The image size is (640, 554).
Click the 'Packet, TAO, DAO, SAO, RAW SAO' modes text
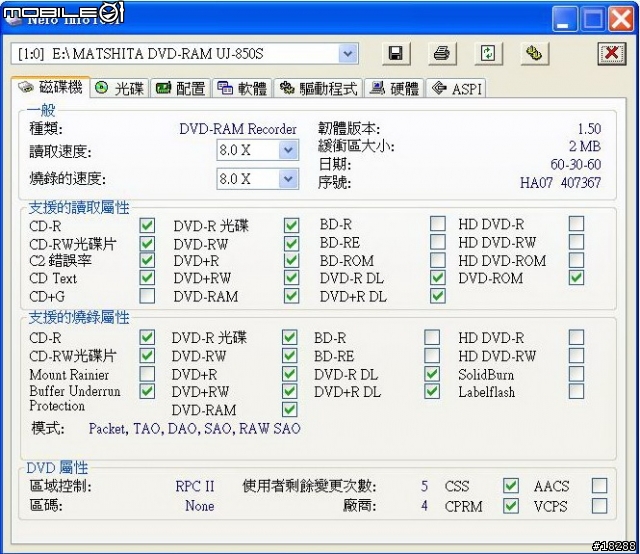point(195,428)
